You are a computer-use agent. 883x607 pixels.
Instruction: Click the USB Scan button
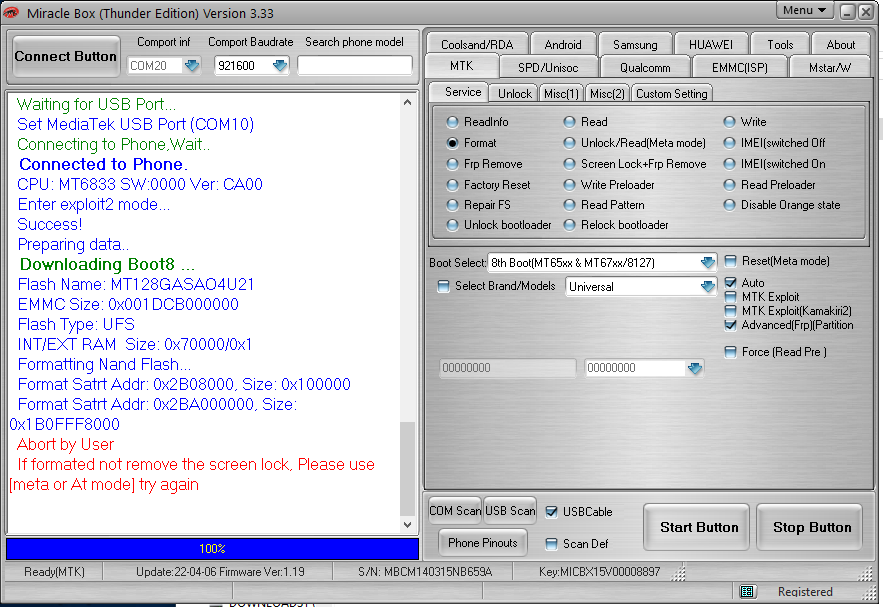click(x=510, y=511)
